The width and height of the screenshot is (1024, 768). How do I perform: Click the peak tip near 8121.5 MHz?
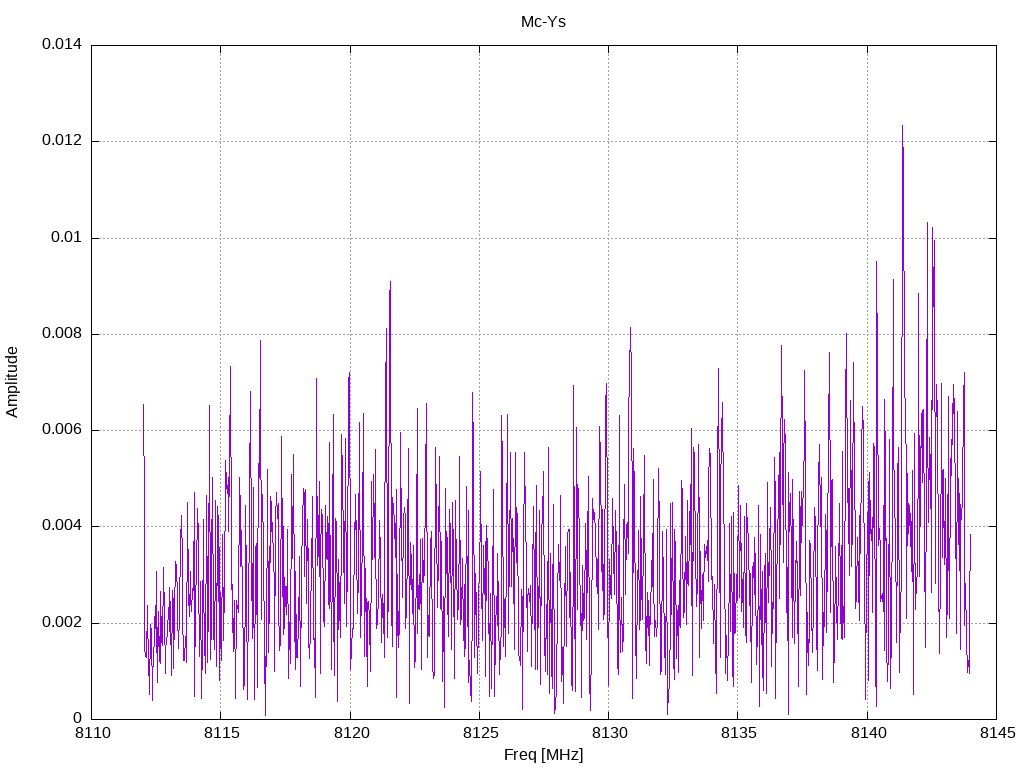tap(390, 283)
